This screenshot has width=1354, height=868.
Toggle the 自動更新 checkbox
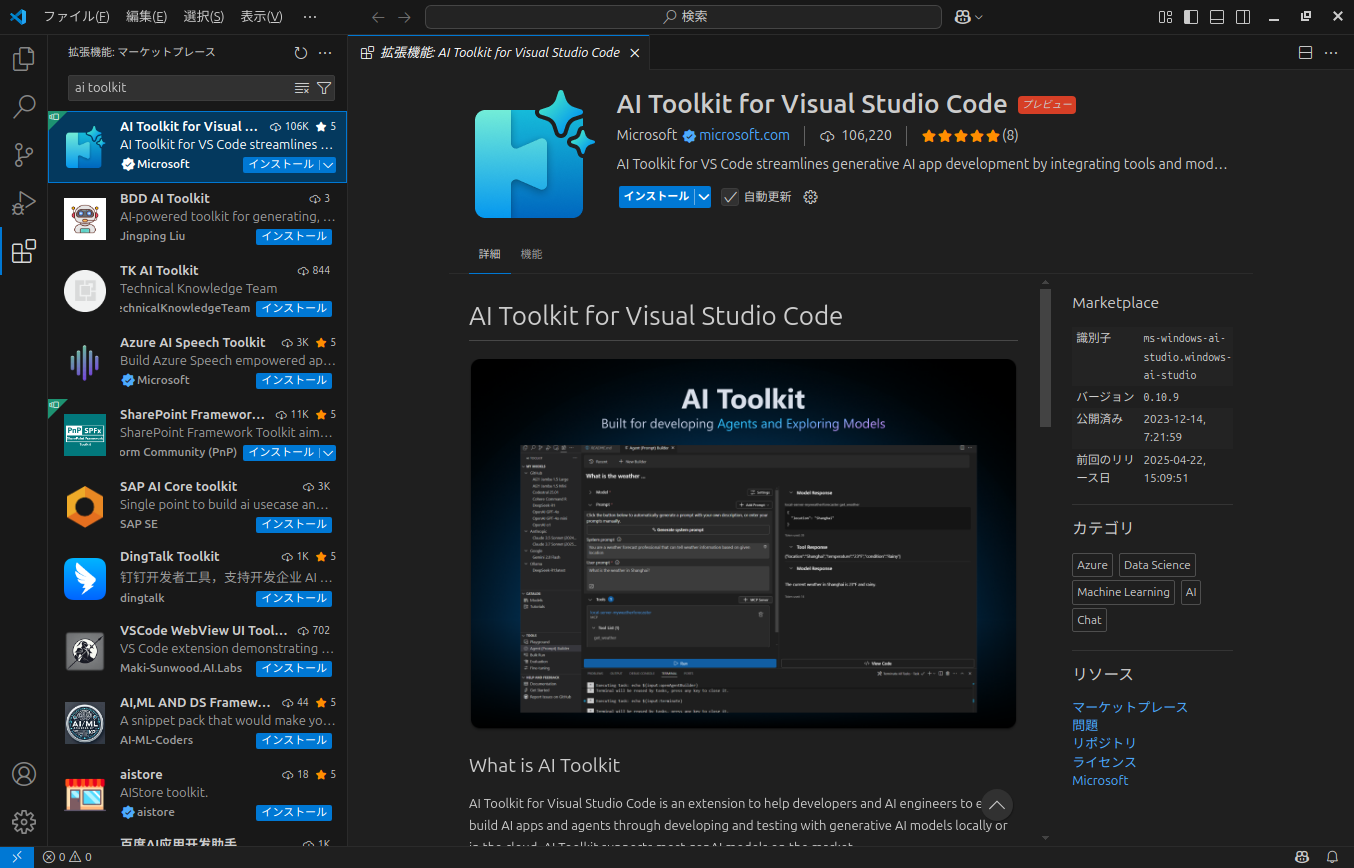tap(731, 197)
